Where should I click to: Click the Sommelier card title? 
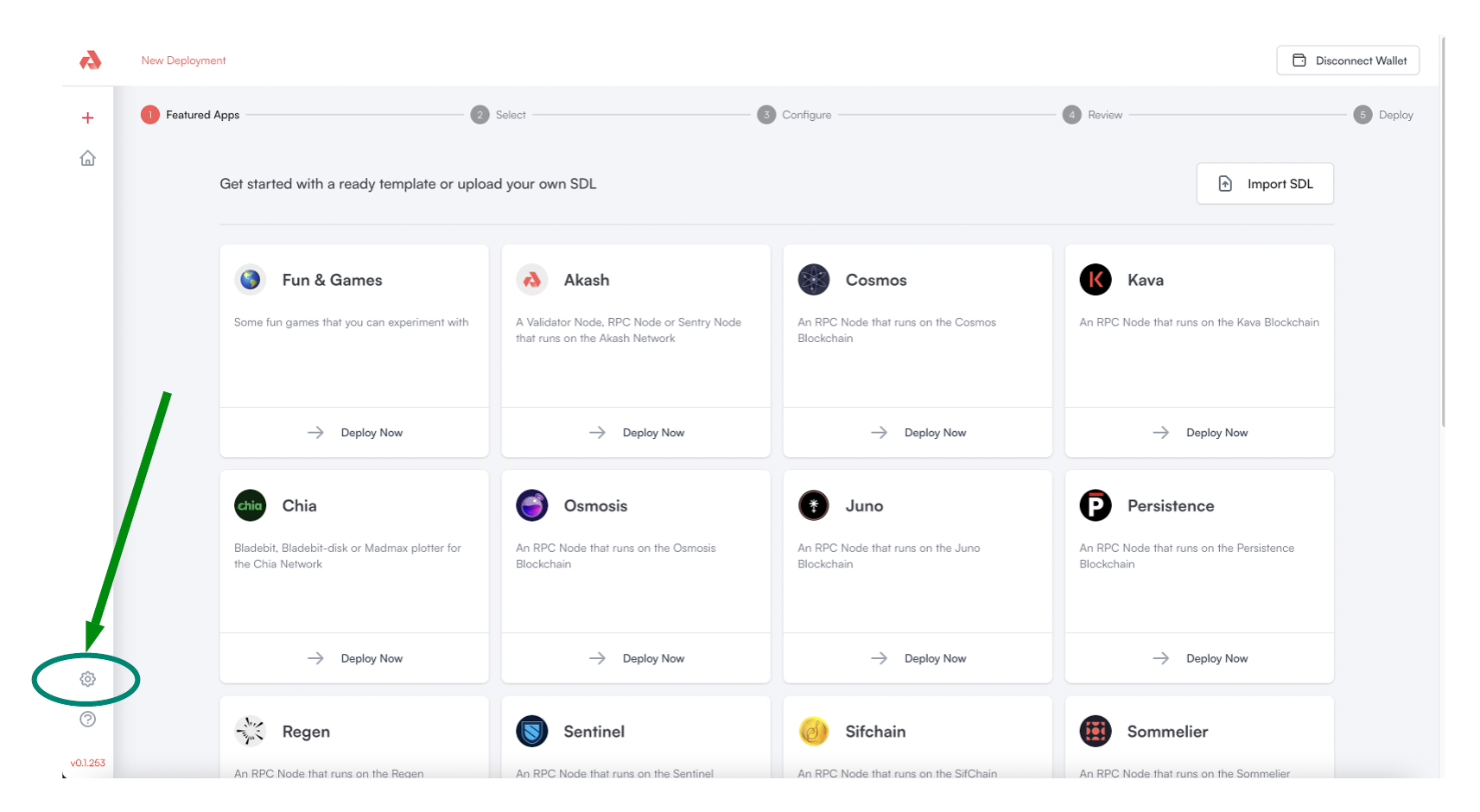pyautogui.click(x=1167, y=732)
